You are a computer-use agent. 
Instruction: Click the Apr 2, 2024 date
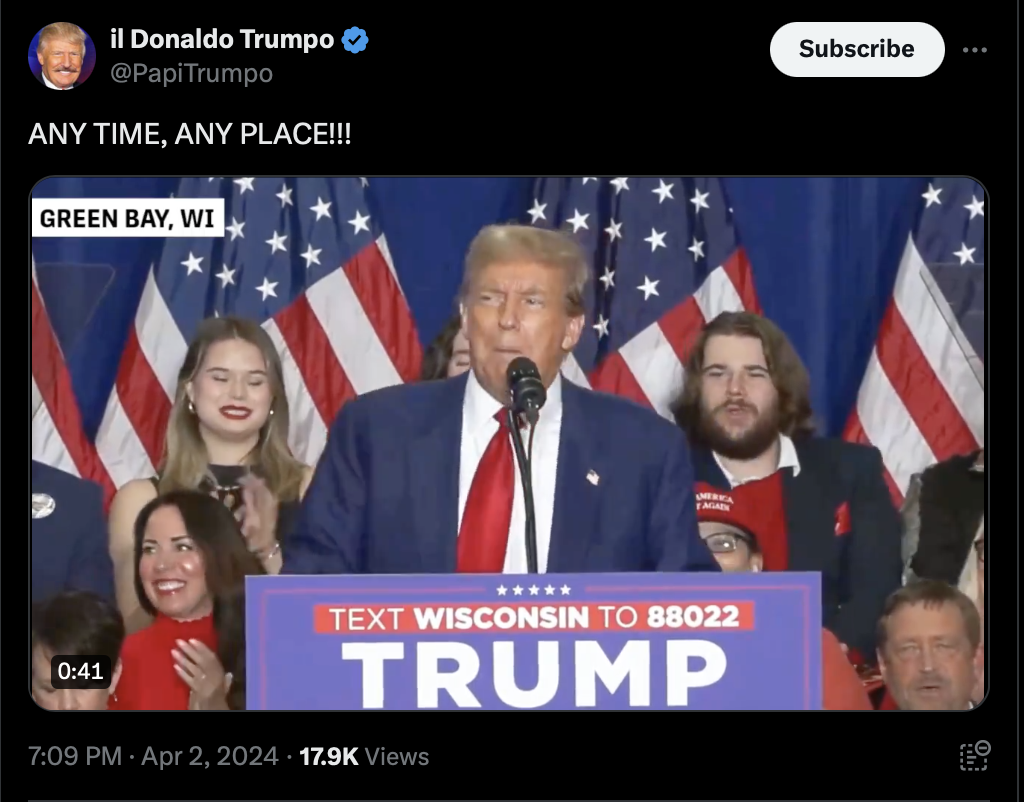[210, 756]
